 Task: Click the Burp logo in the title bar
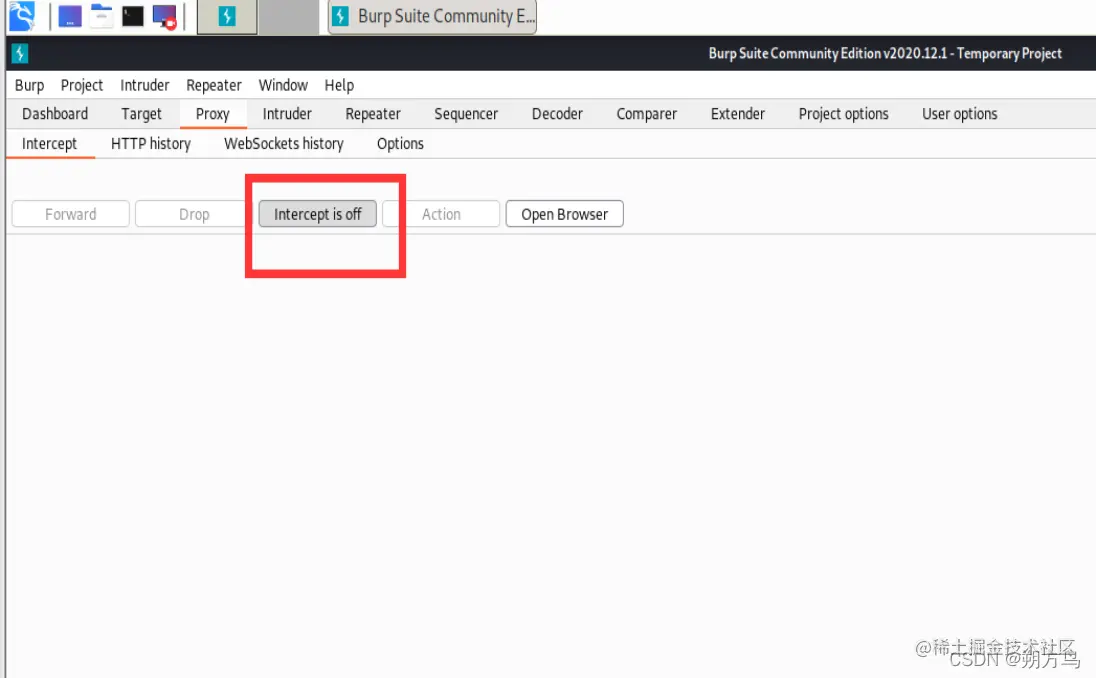20,53
